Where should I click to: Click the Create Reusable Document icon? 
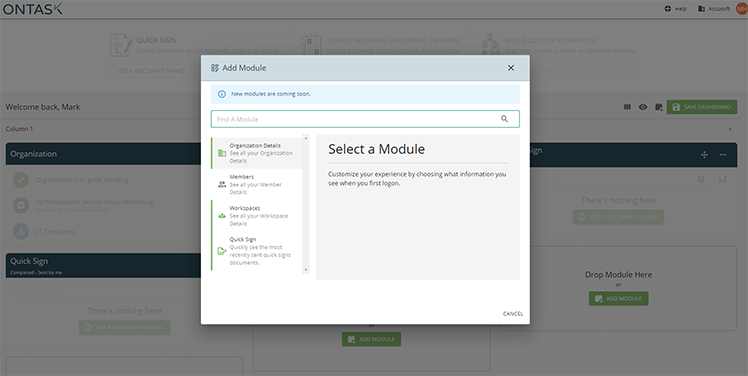pyautogui.click(x=311, y=45)
